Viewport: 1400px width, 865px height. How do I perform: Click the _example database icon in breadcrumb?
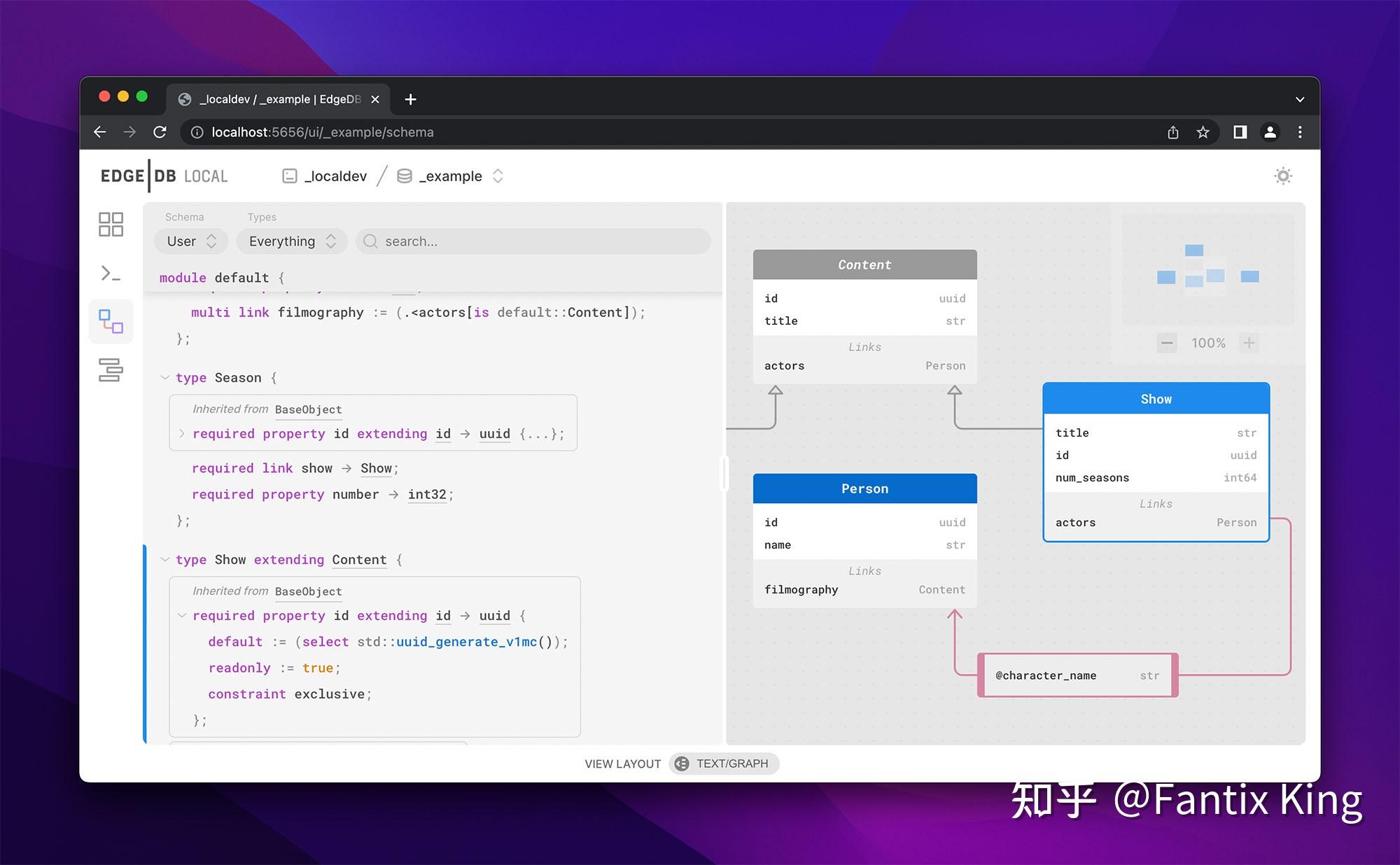coord(404,176)
